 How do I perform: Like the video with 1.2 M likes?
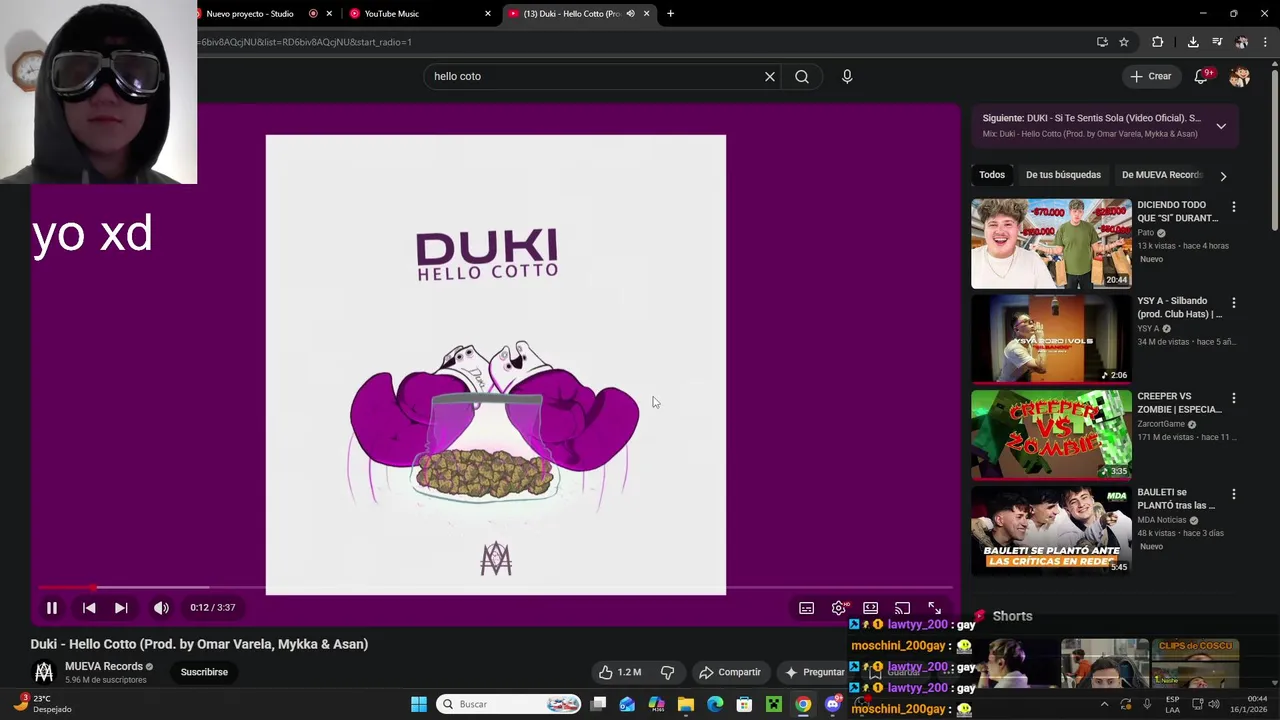click(x=620, y=672)
